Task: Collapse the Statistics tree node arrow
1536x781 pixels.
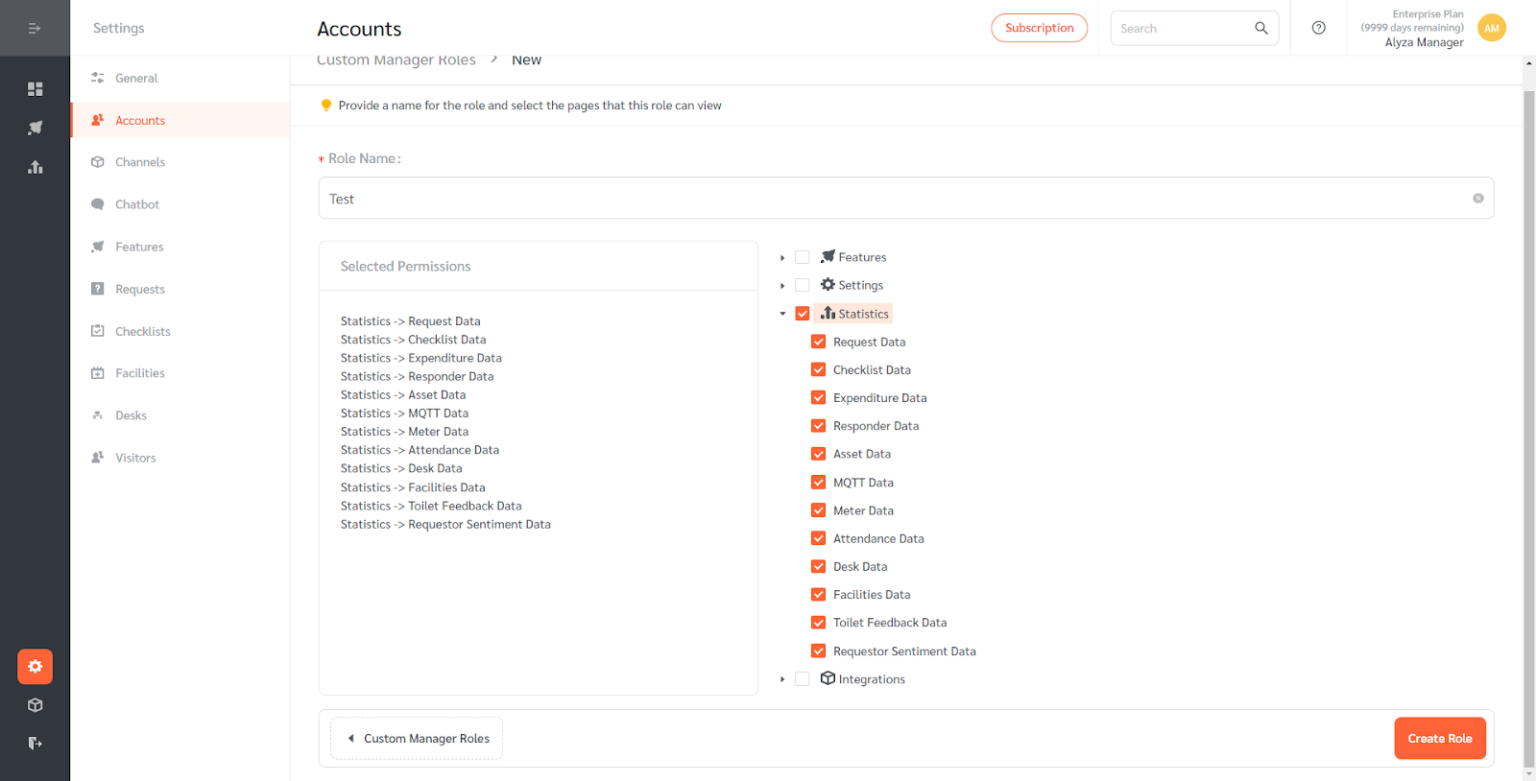Action: [782, 313]
